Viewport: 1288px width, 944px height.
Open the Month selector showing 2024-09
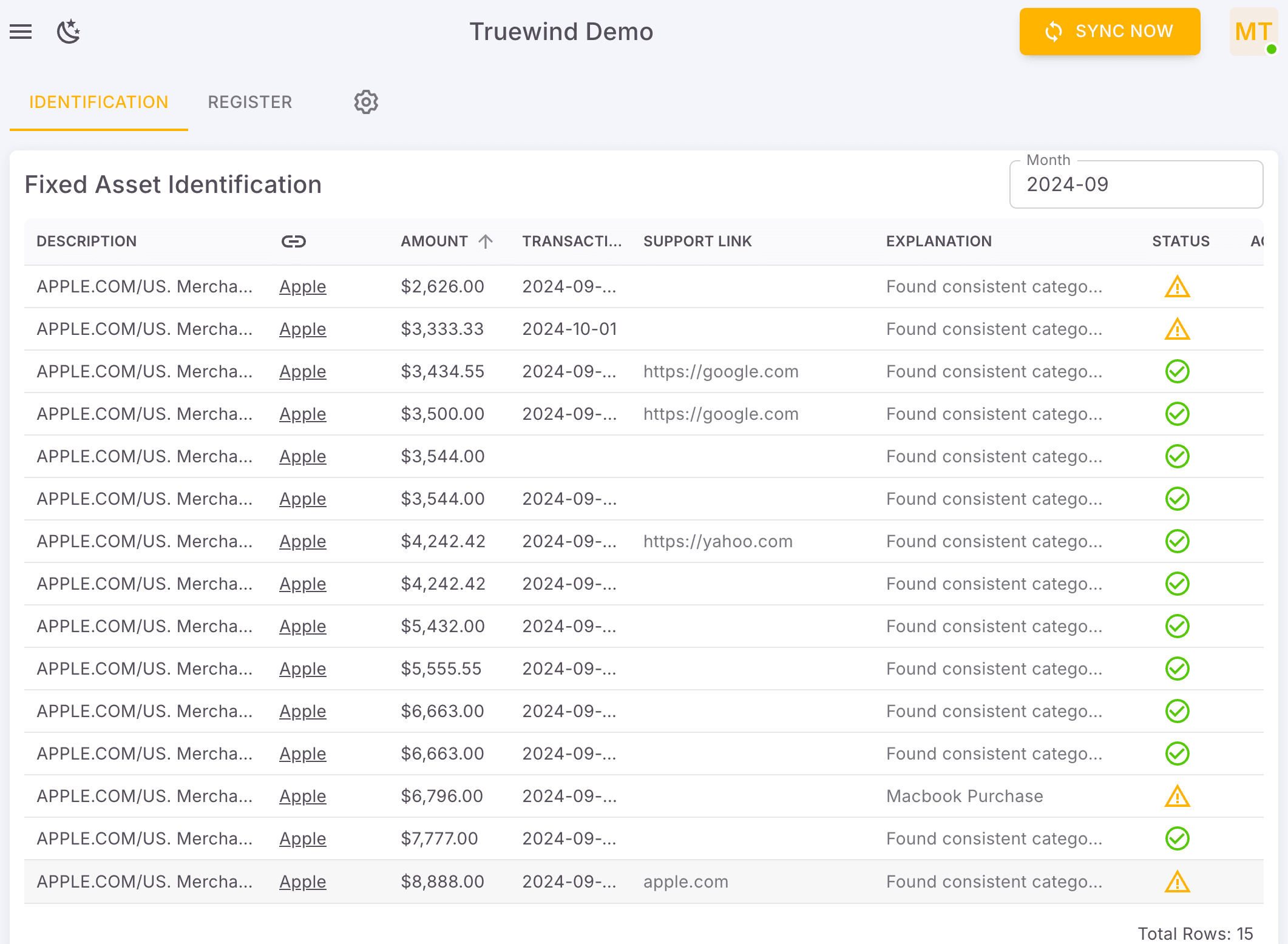[1136, 184]
